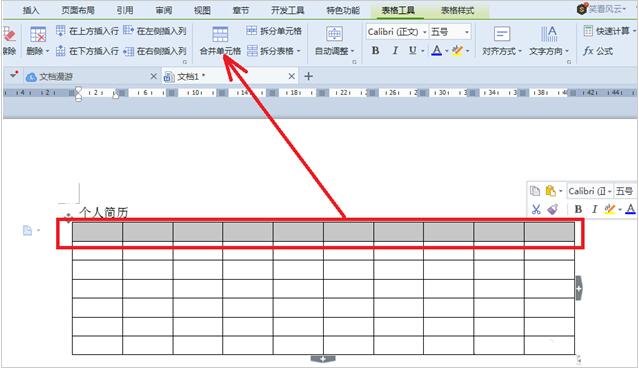Switch to Table Tools (表格工具) tab
The image size is (639, 369).
[x=398, y=10]
